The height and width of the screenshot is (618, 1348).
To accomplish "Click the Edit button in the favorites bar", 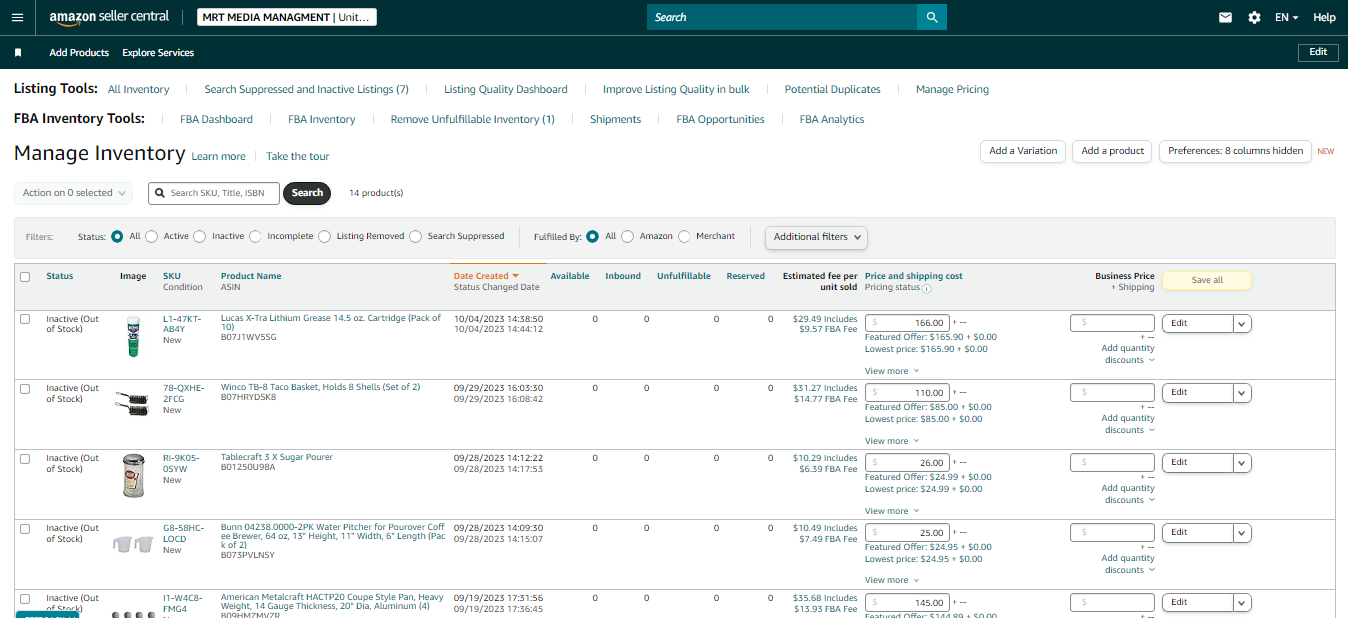I will 1318,52.
